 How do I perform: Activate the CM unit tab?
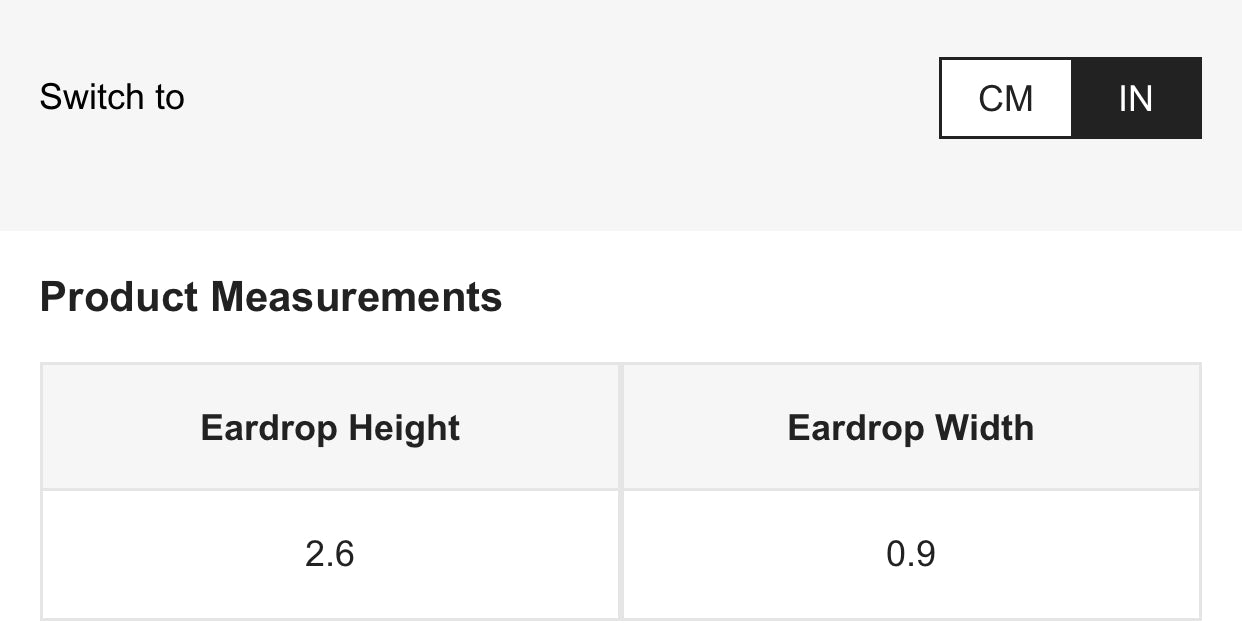pyautogui.click(x=1006, y=98)
